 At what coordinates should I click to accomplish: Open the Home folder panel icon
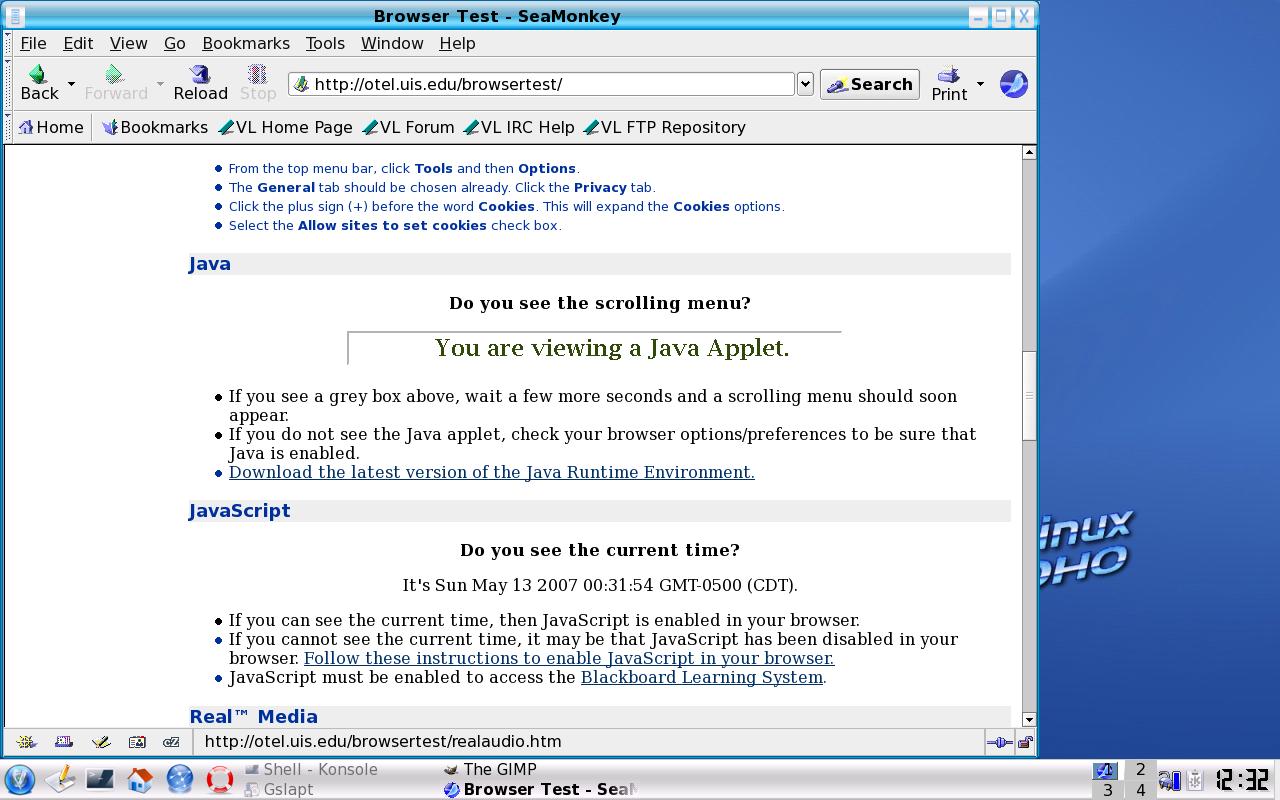(x=140, y=779)
